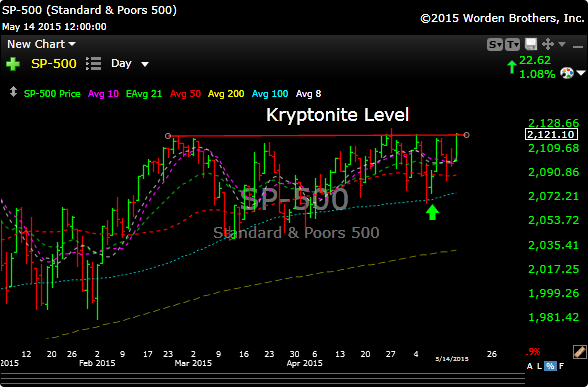Select the Avg 100 indicator legend
The height and width of the screenshot is (387, 588).
pyautogui.click(x=270, y=94)
